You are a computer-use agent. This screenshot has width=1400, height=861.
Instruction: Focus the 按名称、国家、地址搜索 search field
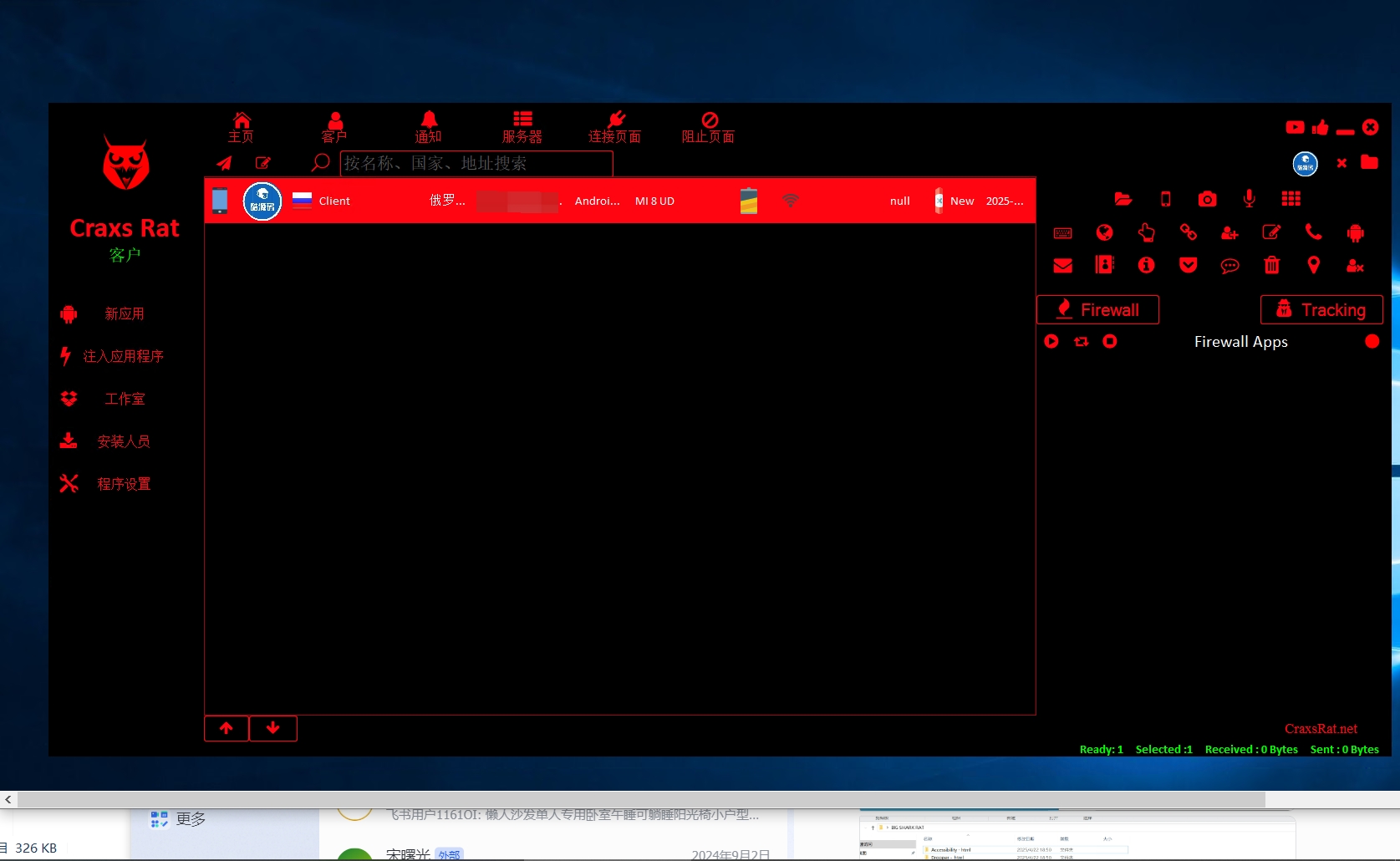(476, 163)
